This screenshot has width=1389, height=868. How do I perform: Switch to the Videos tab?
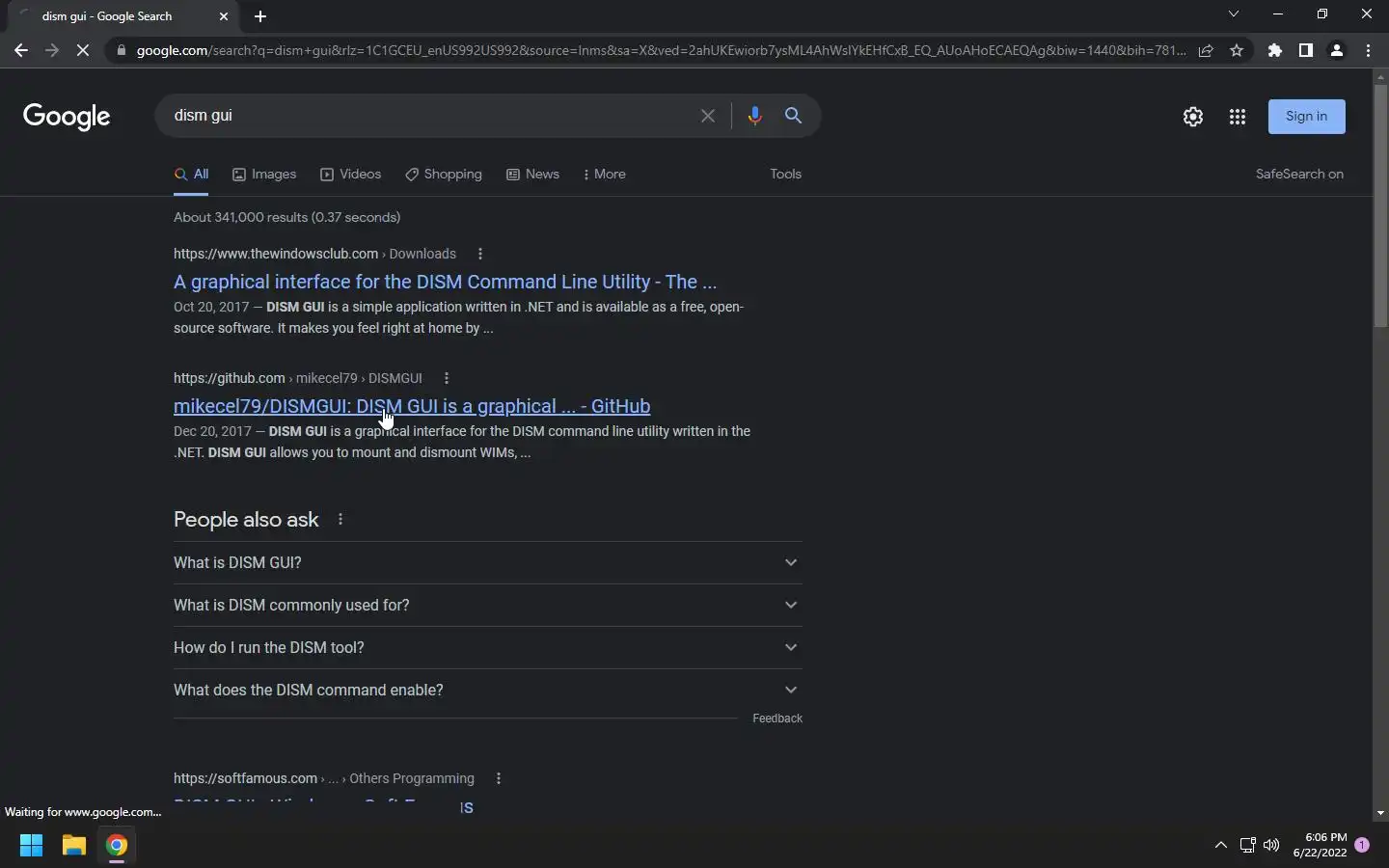(351, 175)
